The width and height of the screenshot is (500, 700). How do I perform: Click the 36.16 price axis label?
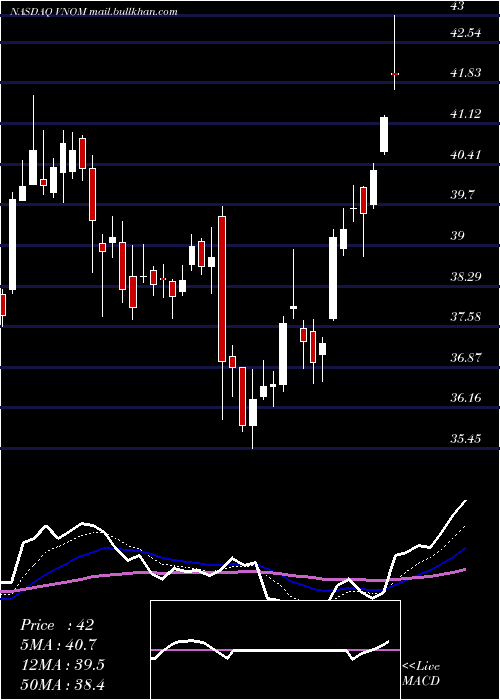tap(466, 398)
